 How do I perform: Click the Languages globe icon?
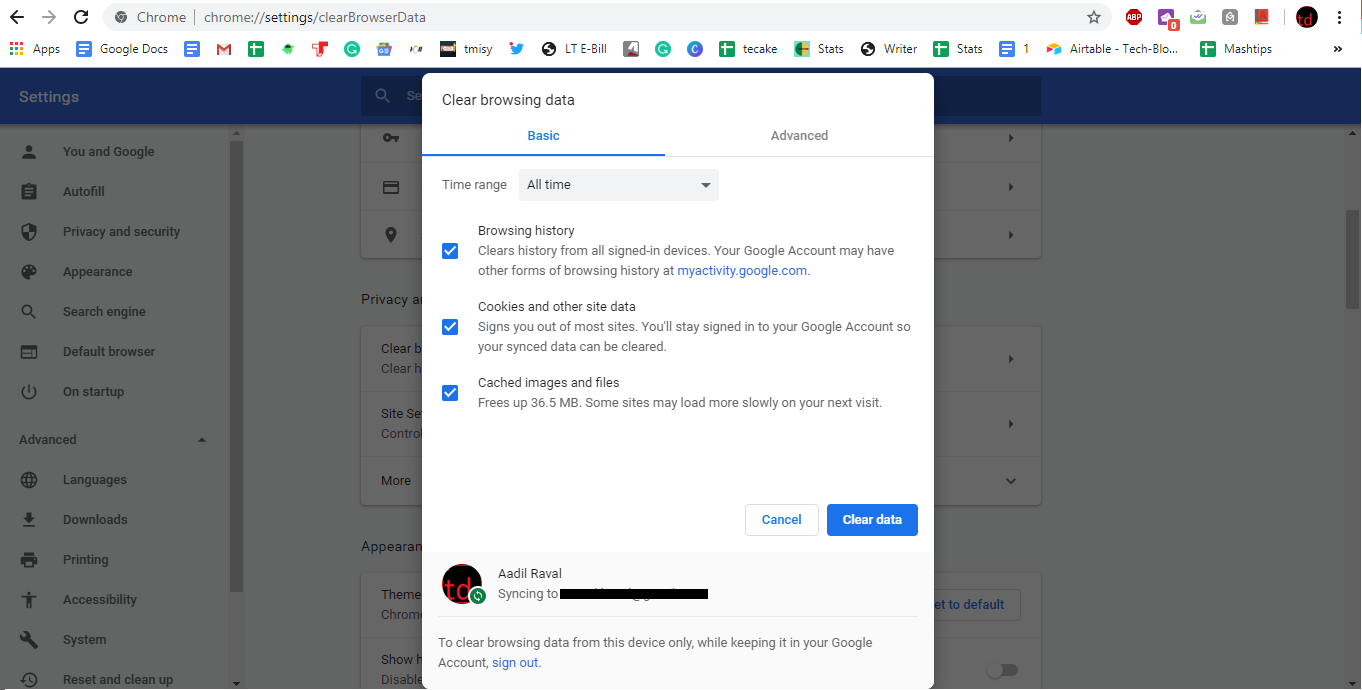pos(29,479)
